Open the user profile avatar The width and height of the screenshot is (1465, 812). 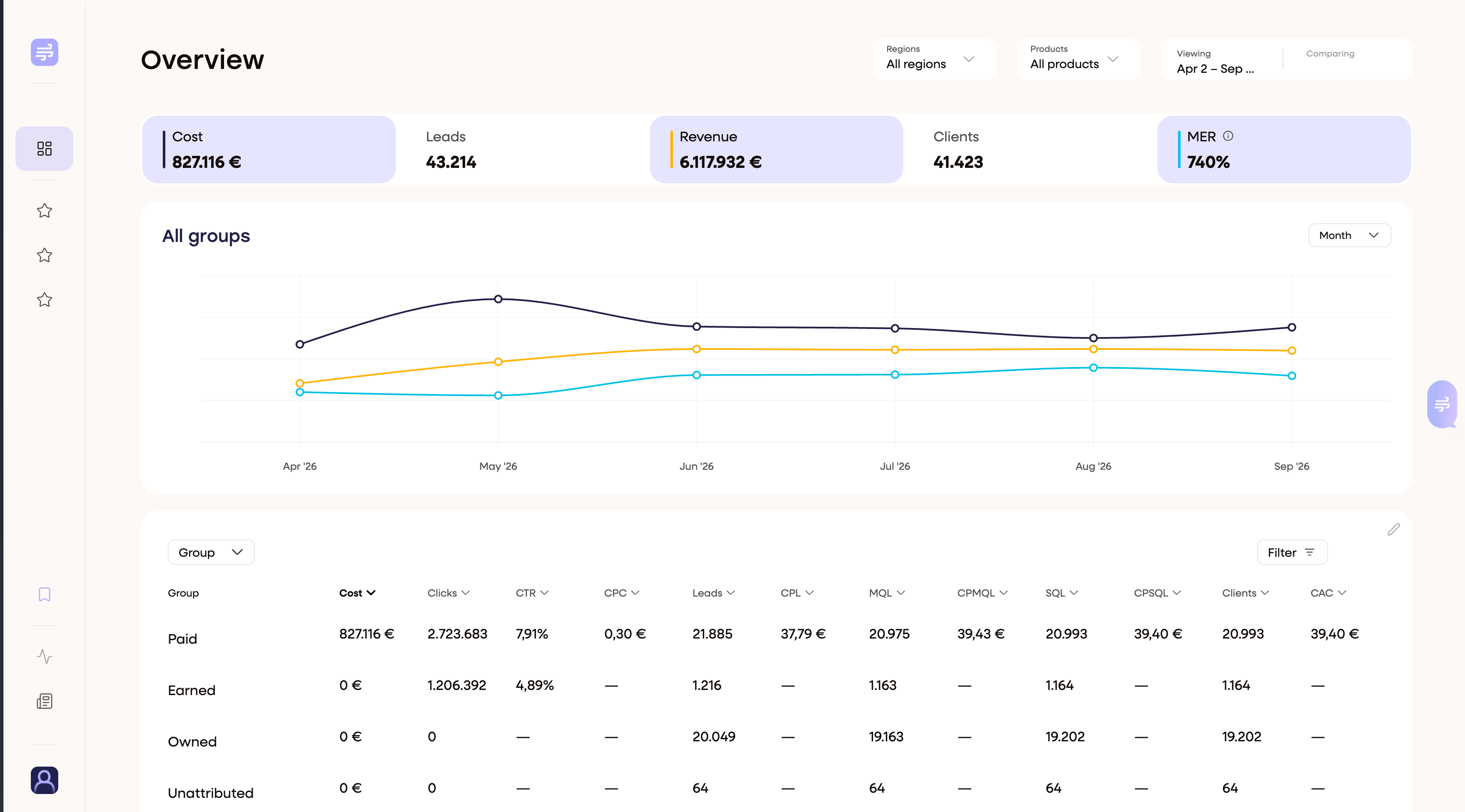pyautogui.click(x=45, y=779)
